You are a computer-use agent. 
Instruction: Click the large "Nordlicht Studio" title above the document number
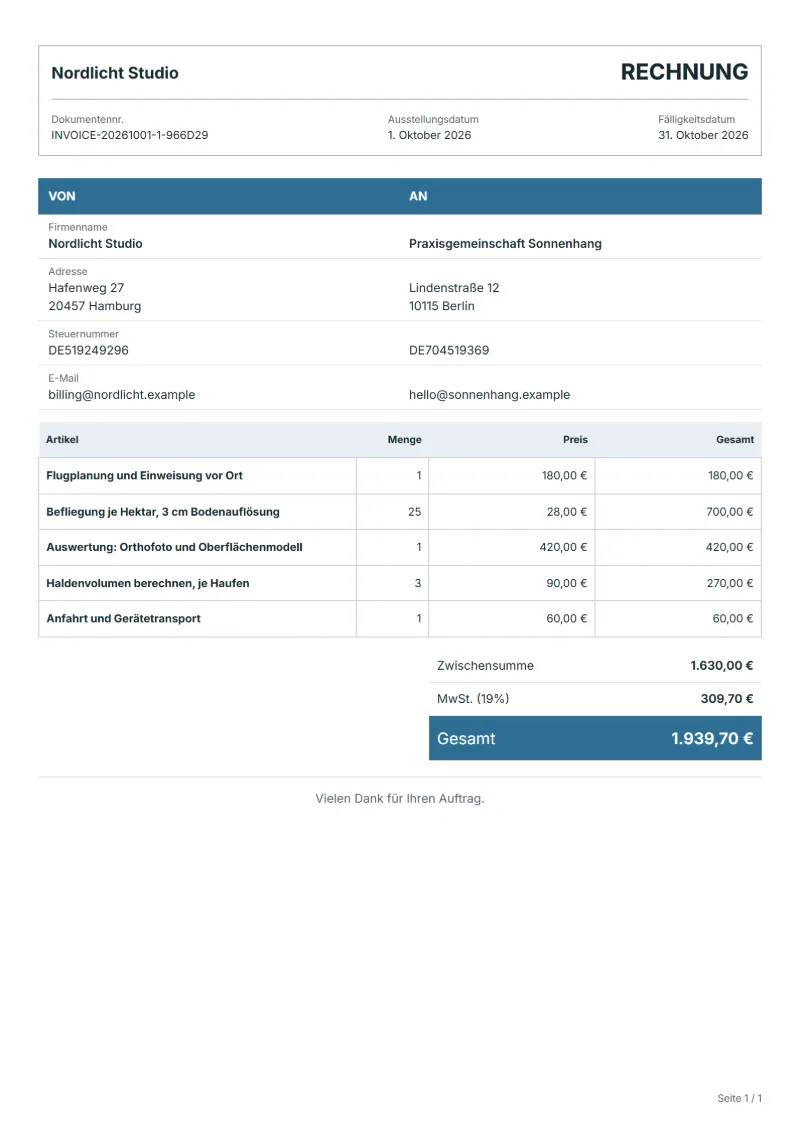tap(115, 73)
